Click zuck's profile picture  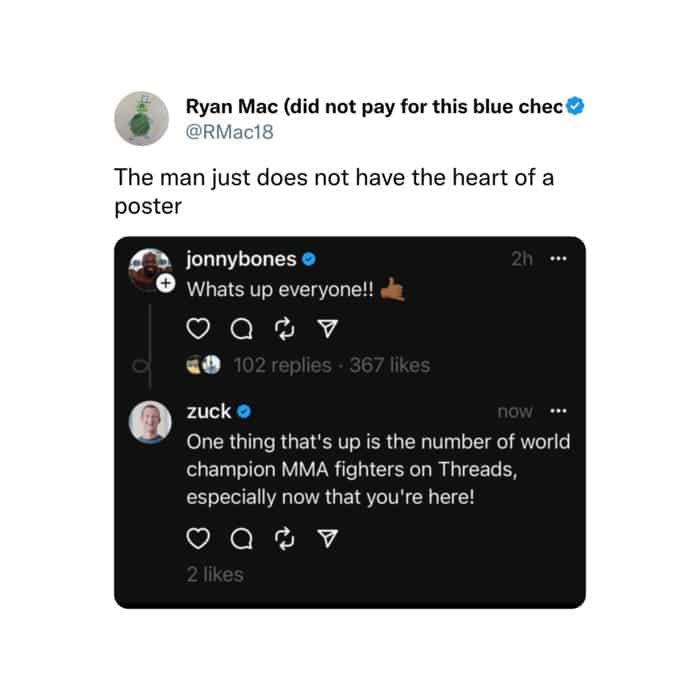coord(151,422)
